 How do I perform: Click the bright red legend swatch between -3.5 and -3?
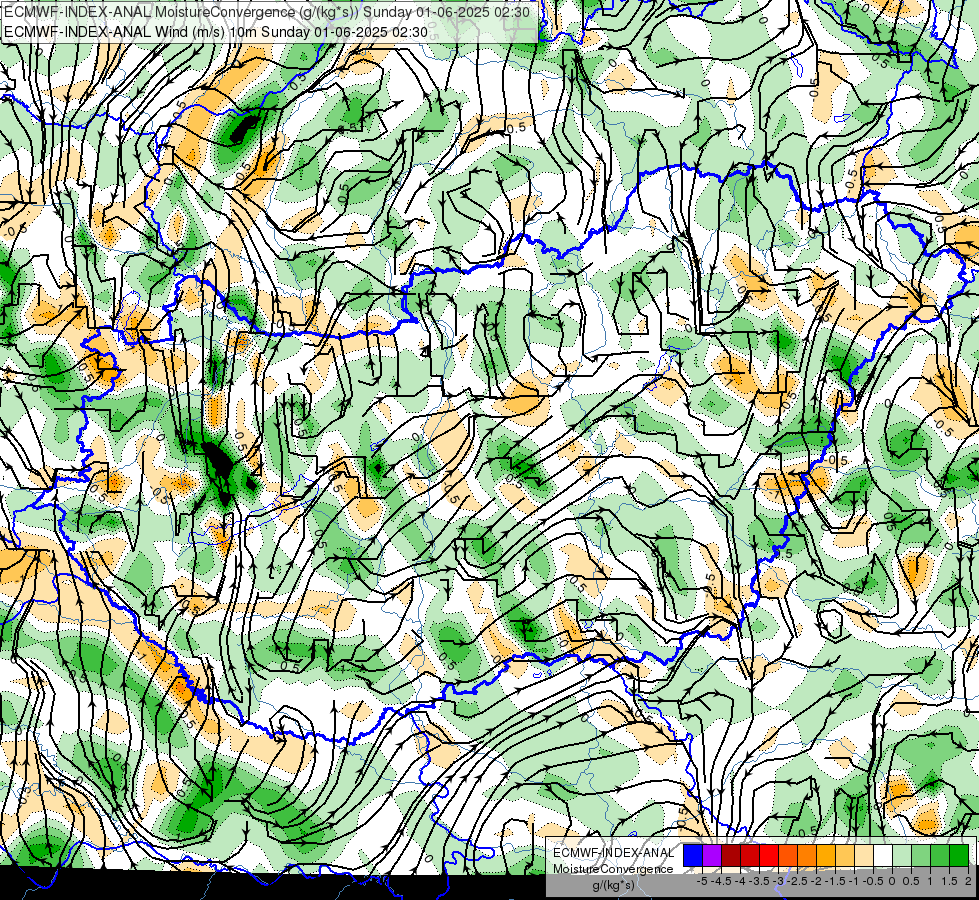[769, 855]
